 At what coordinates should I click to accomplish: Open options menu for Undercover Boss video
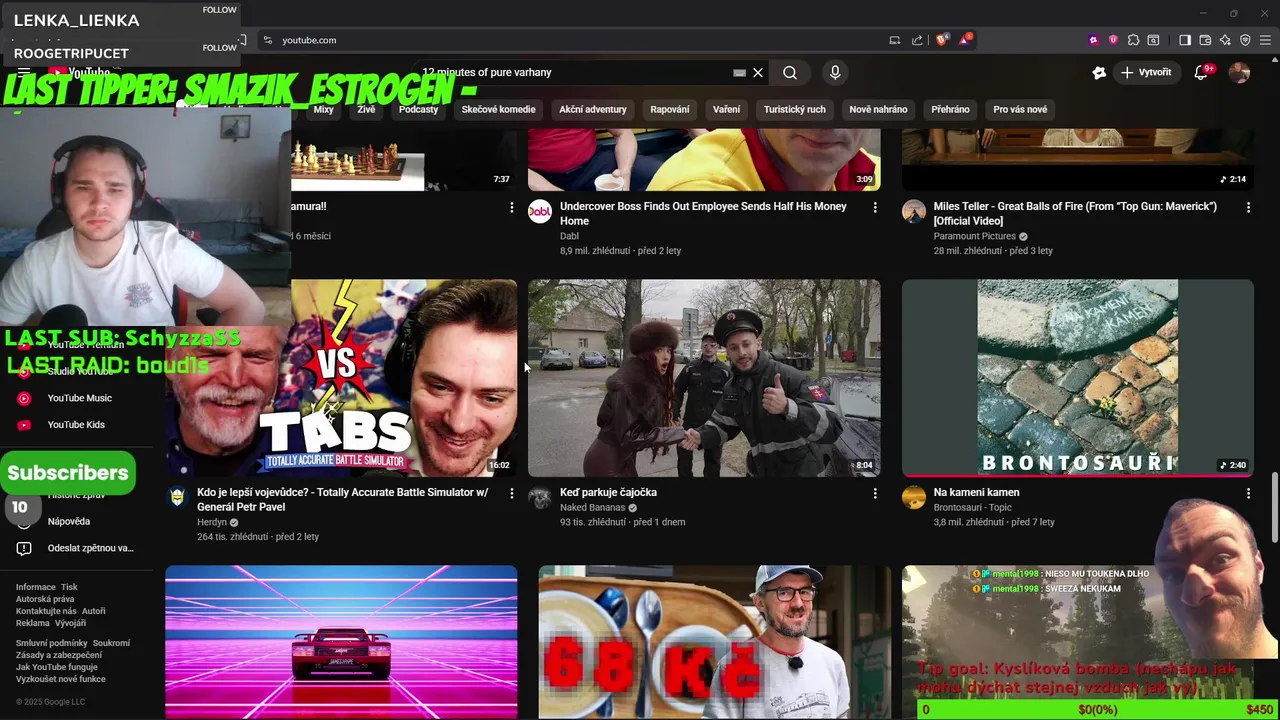click(x=875, y=207)
